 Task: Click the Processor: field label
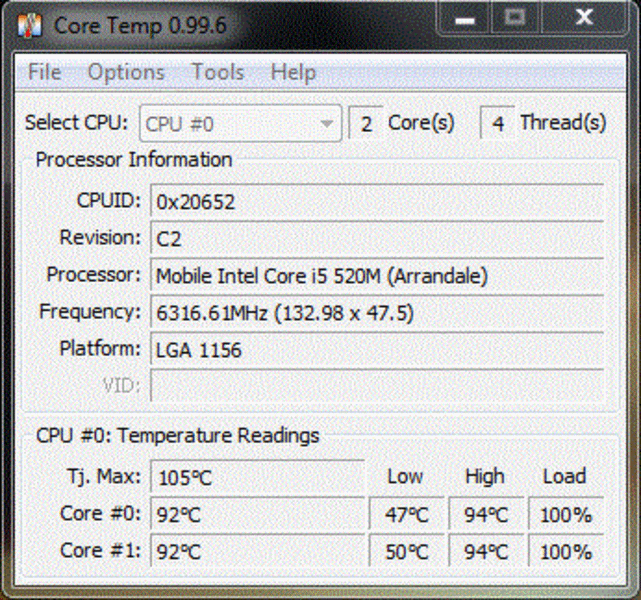point(94,275)
